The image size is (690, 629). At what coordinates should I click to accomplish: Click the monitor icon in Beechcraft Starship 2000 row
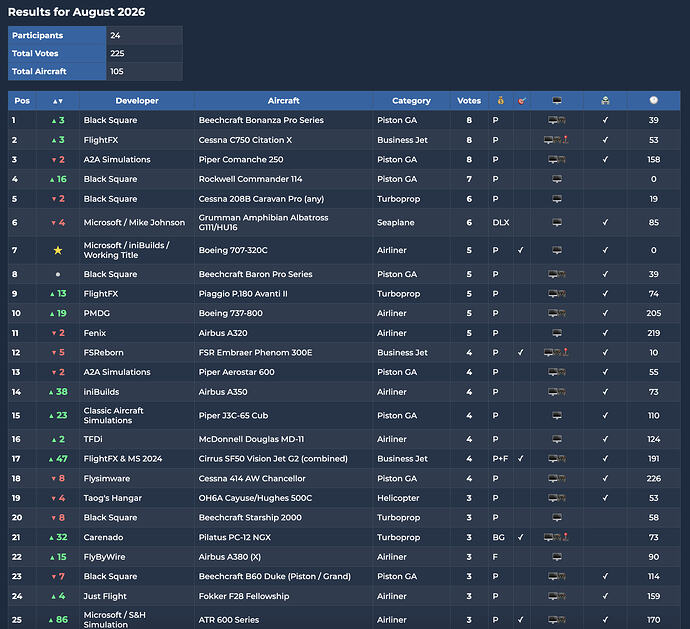coord(557,518)
